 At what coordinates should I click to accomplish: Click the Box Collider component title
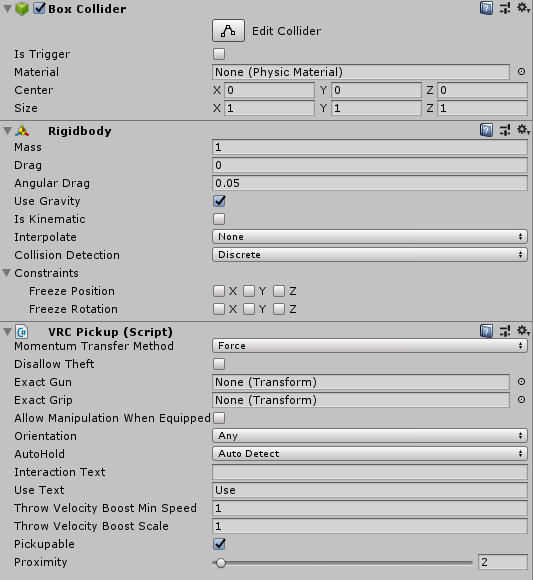(87, 9)
